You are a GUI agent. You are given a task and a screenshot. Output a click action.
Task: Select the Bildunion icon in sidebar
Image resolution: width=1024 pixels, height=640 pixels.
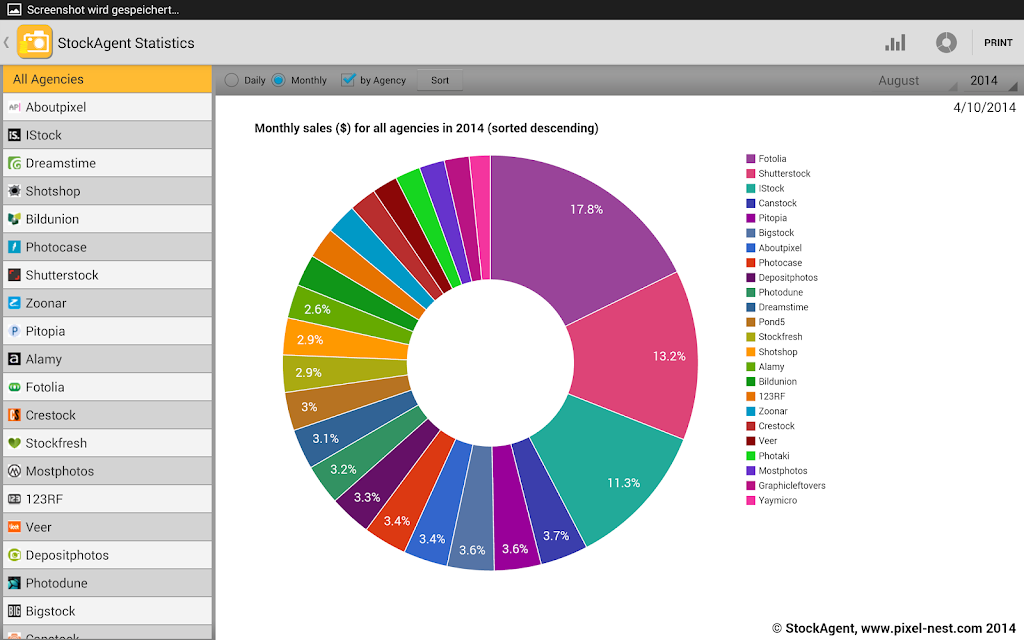(14, 219)
